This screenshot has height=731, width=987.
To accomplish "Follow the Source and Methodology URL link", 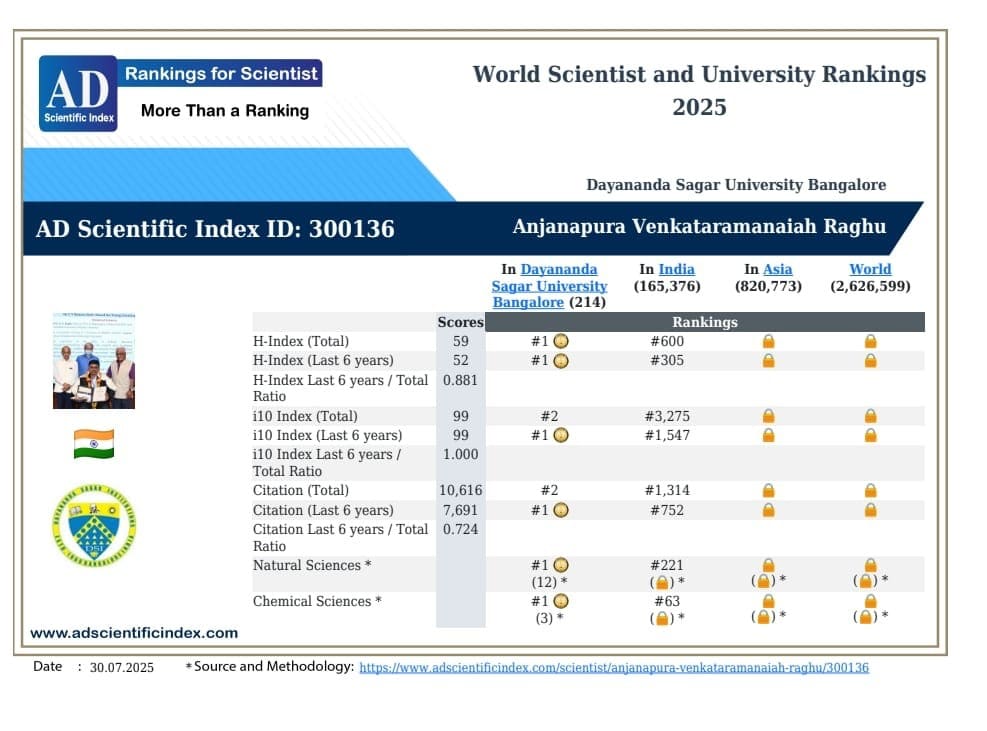I will click(x=613, y=667).
